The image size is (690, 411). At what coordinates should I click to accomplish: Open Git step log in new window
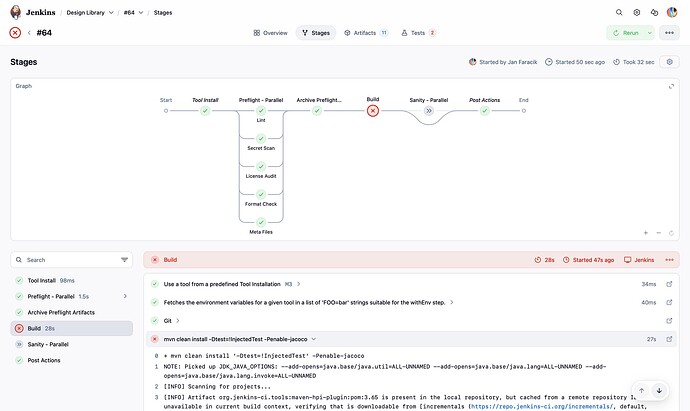tap(669, 321)
